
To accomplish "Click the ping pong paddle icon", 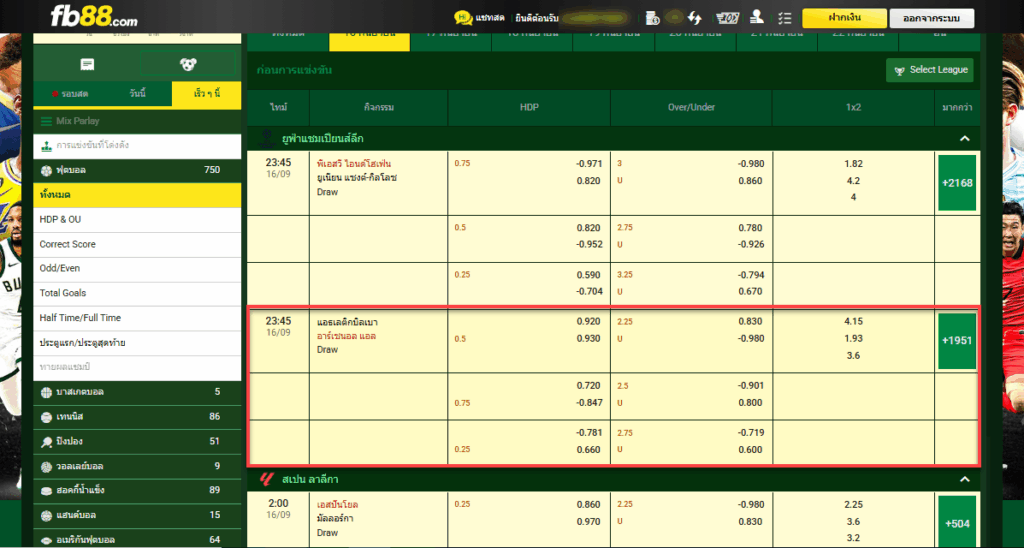I will (x=46, y=442).
